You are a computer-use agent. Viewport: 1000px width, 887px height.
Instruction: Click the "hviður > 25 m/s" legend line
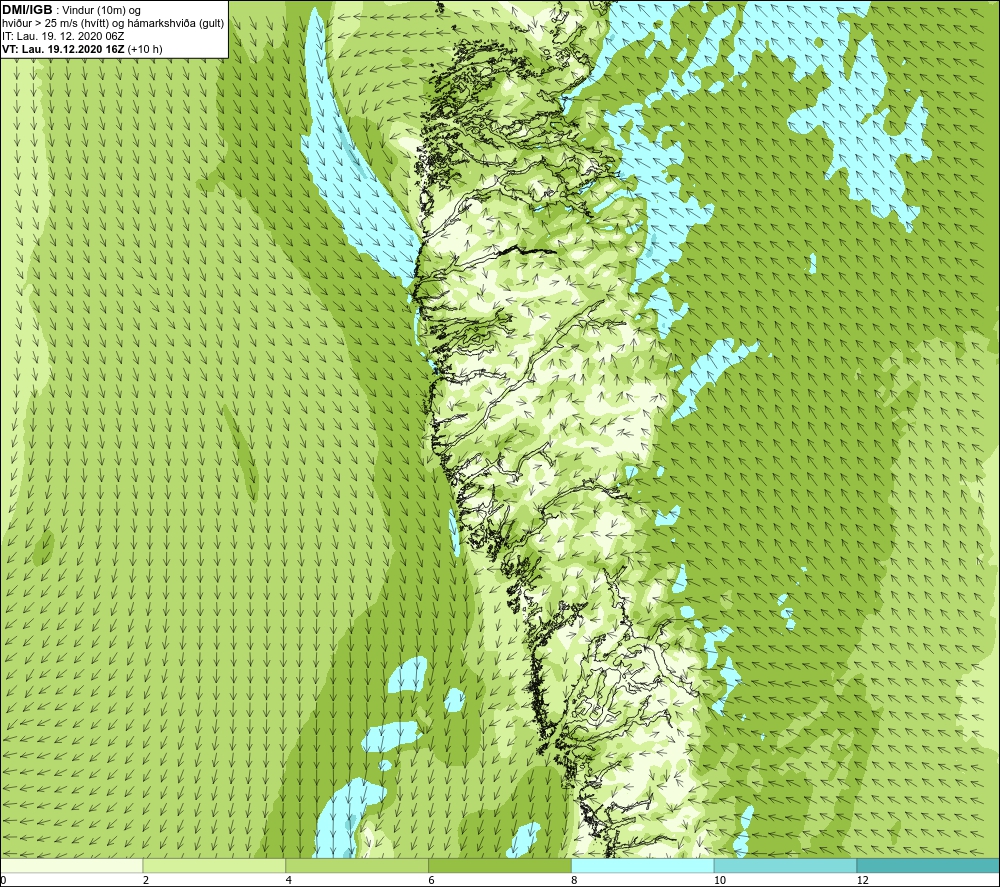point(113,23)
